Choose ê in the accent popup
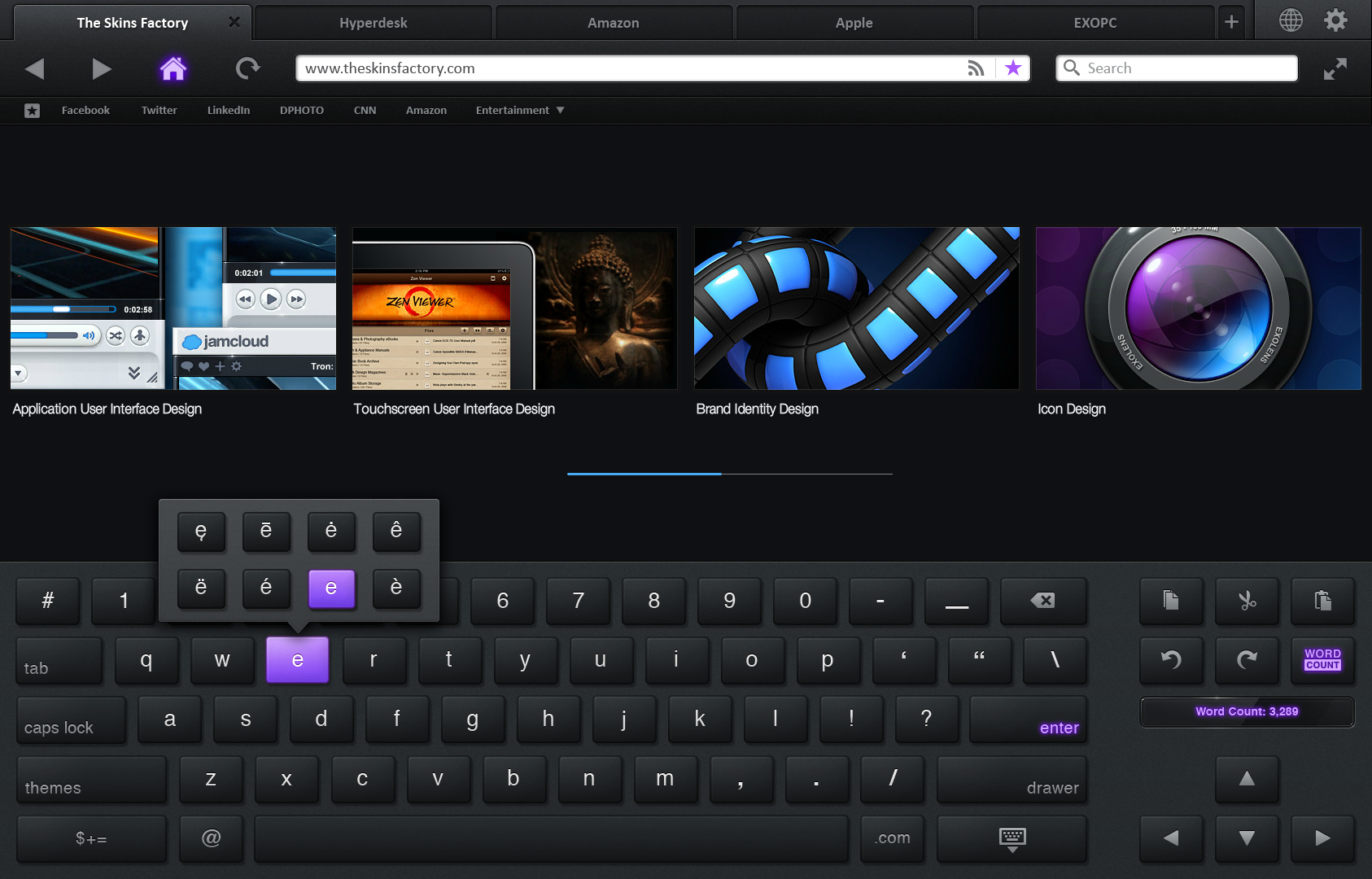 (396, 531)
